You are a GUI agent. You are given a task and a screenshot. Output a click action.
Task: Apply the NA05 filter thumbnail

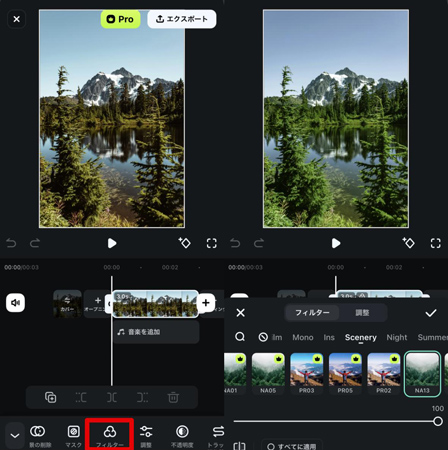click(x=268, y=373)
